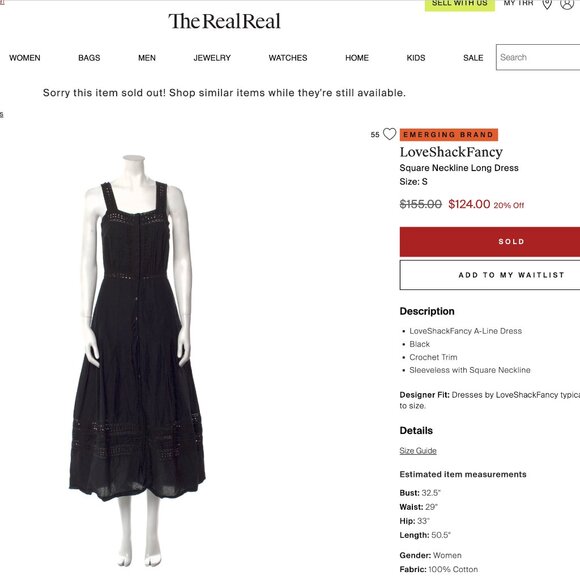This screenshot has height=580, width=580.
Task: Add to My Waitlist
Action: pos(490,275)
